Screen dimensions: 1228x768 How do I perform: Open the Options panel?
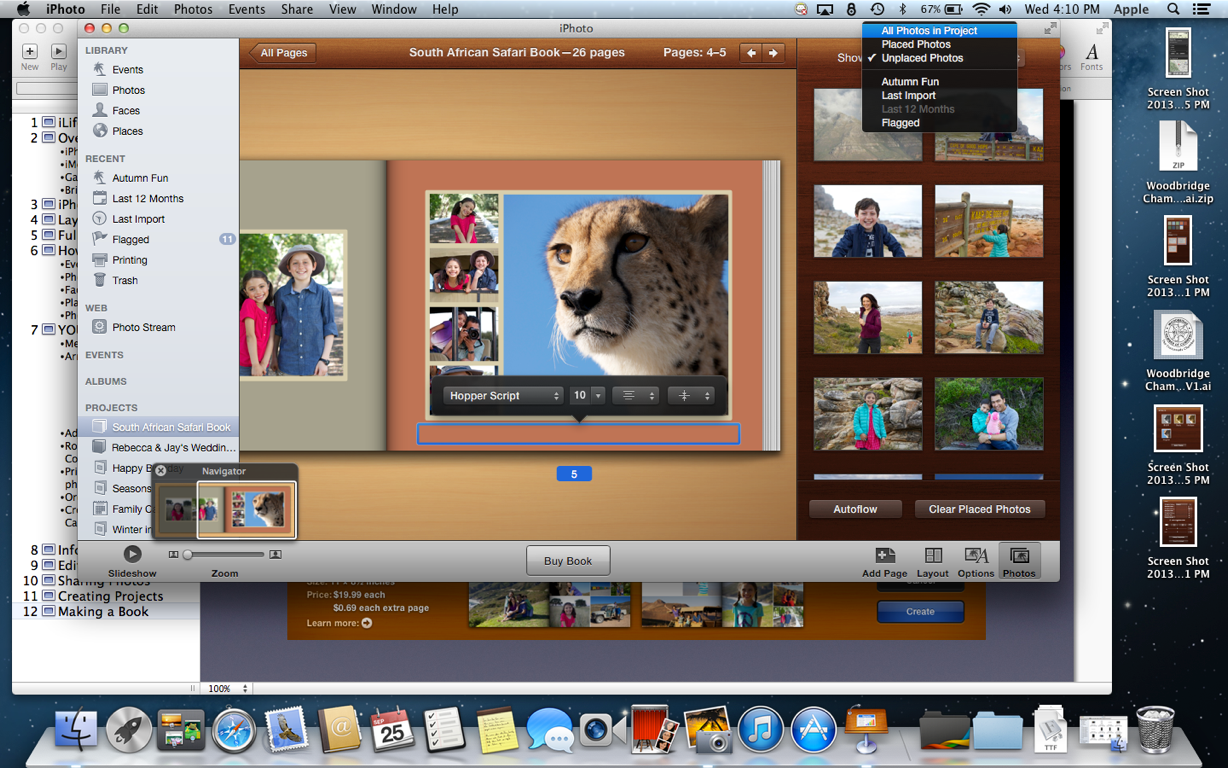click(x=976, y=562)
